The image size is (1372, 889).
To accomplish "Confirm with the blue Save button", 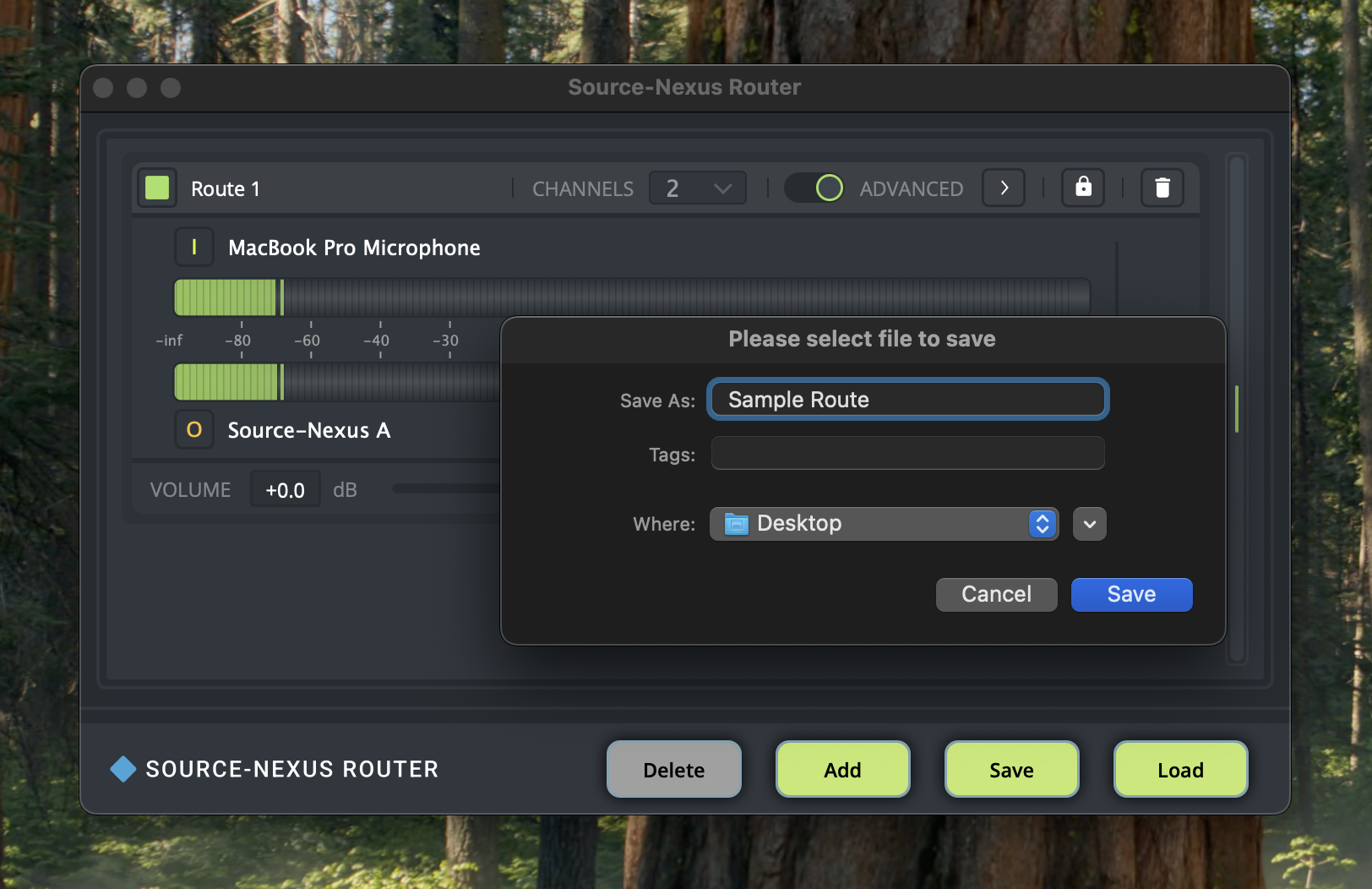I will [x=1132, y=594].
